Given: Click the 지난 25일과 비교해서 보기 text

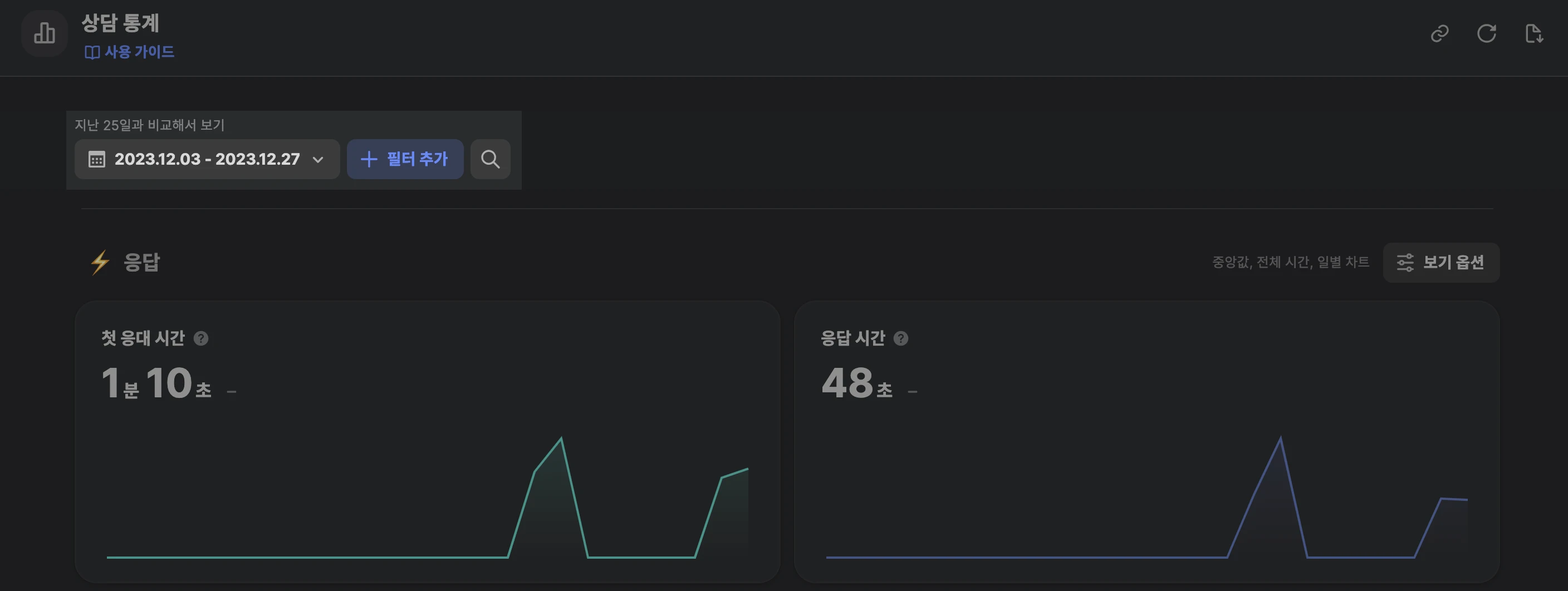Looking at the screenshot, I should [x=149, y=125].
